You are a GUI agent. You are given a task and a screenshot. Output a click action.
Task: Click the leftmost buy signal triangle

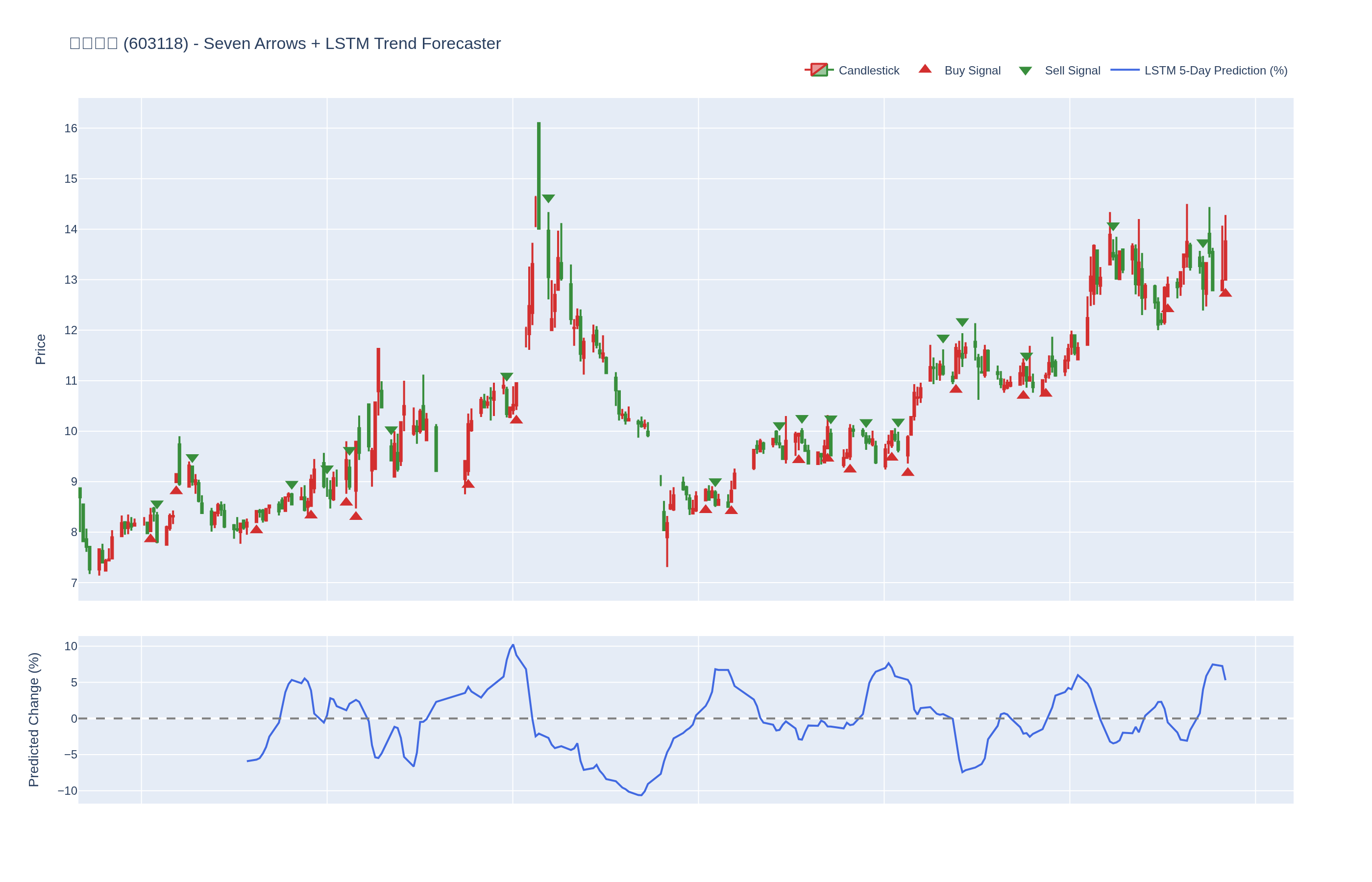coord(150,538)
